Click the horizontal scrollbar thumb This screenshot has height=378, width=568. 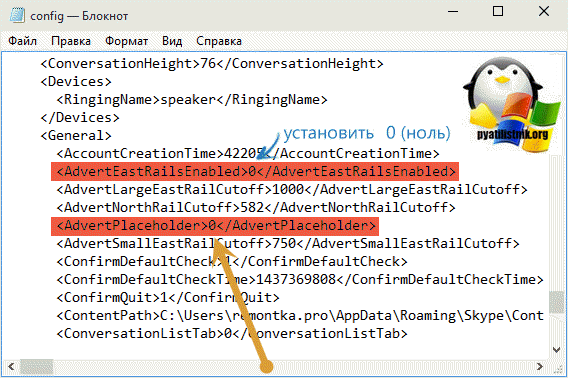pyautogui.click(x=37, y=366)
